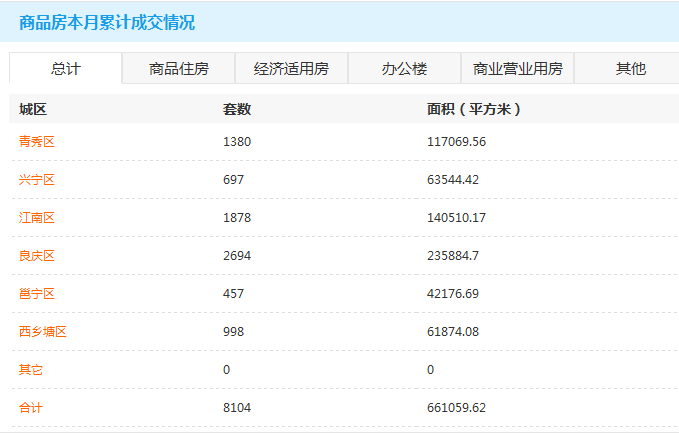The width and height of the screenshot is (679, 433).
Task: Select the 经济适用房 tab
Action: click(291, 69)
